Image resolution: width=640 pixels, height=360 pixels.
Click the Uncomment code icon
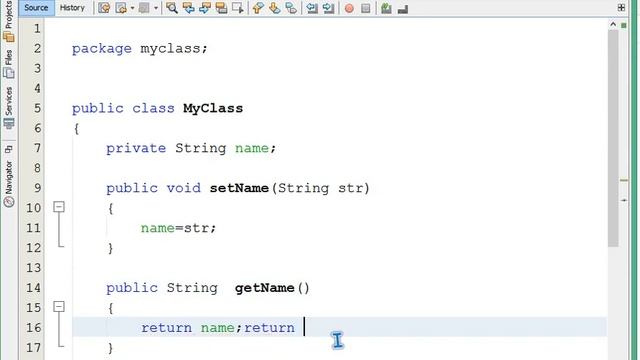pyautogui.click(x=403, y=8)
